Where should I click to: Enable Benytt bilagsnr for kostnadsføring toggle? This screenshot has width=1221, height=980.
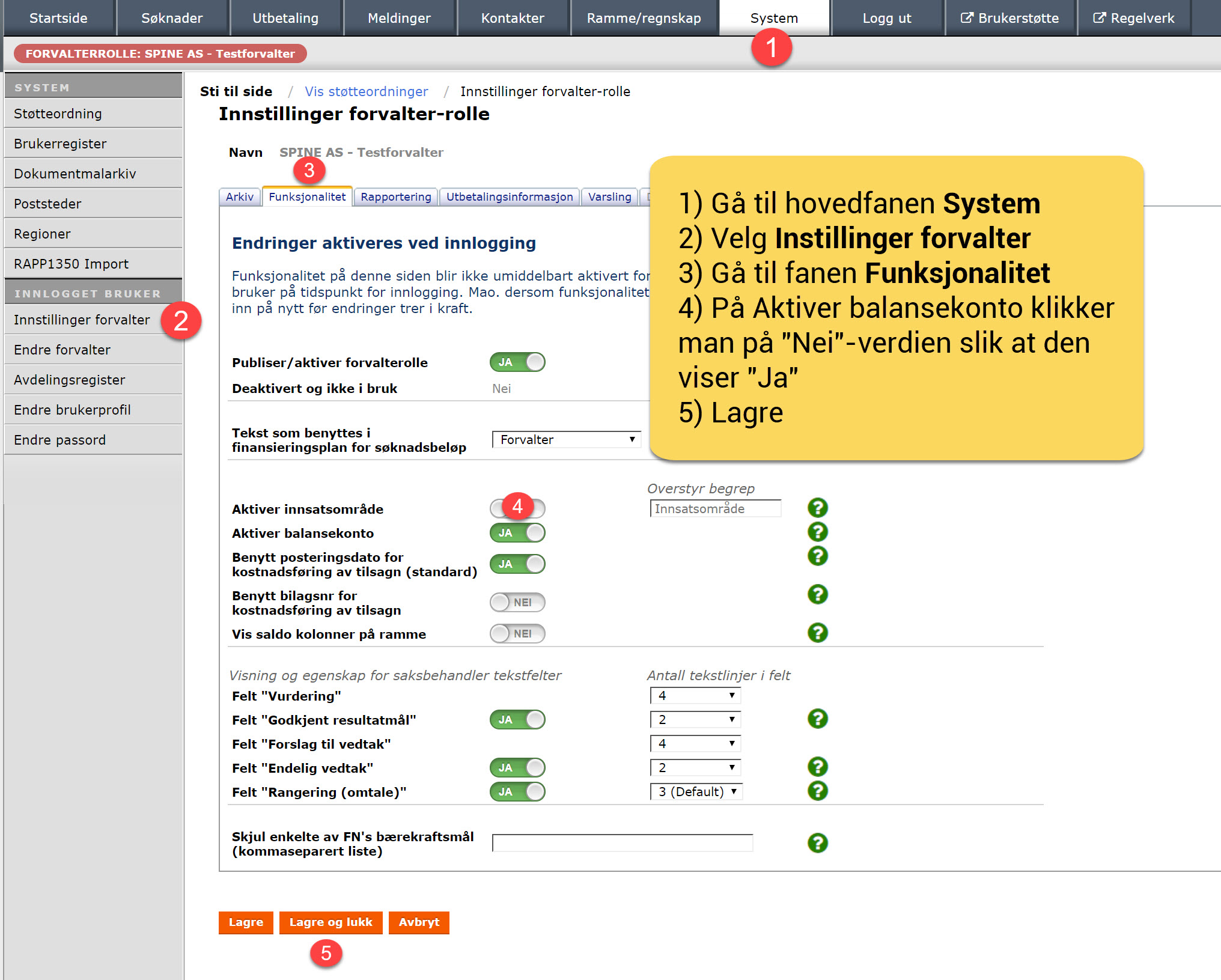point(517,602)
